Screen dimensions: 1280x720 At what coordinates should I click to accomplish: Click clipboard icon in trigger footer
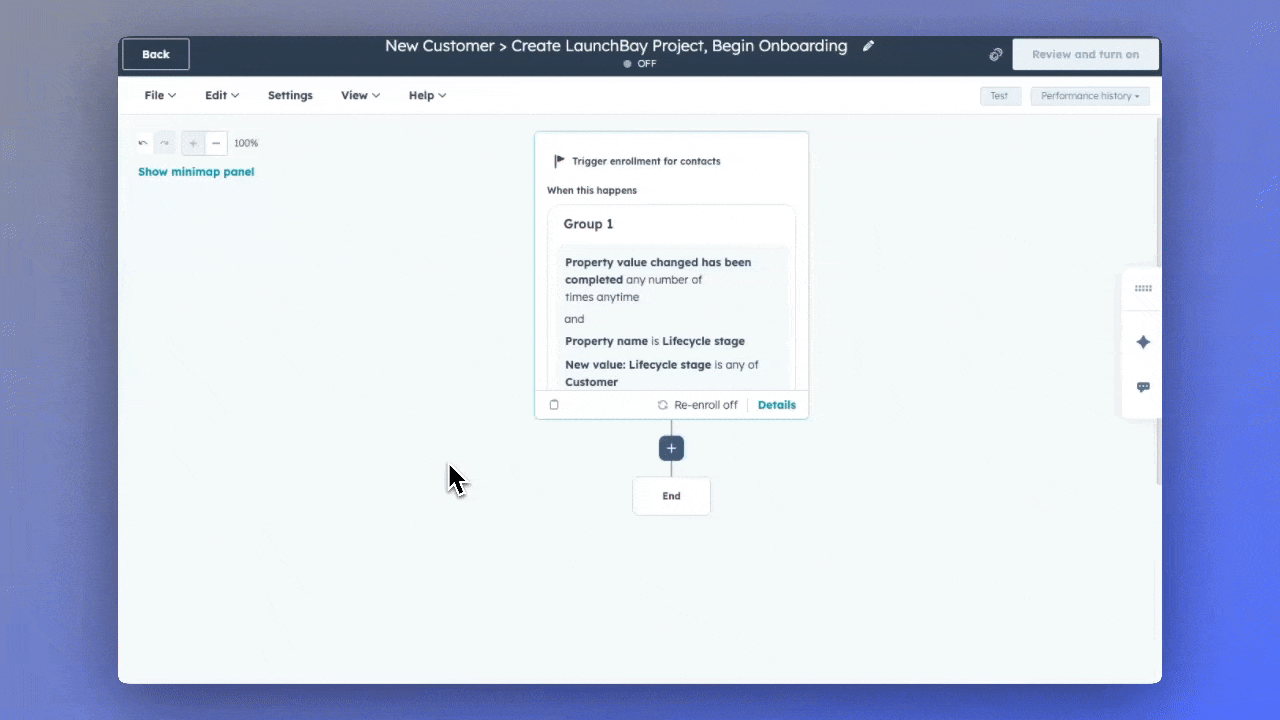coord(554,405)
